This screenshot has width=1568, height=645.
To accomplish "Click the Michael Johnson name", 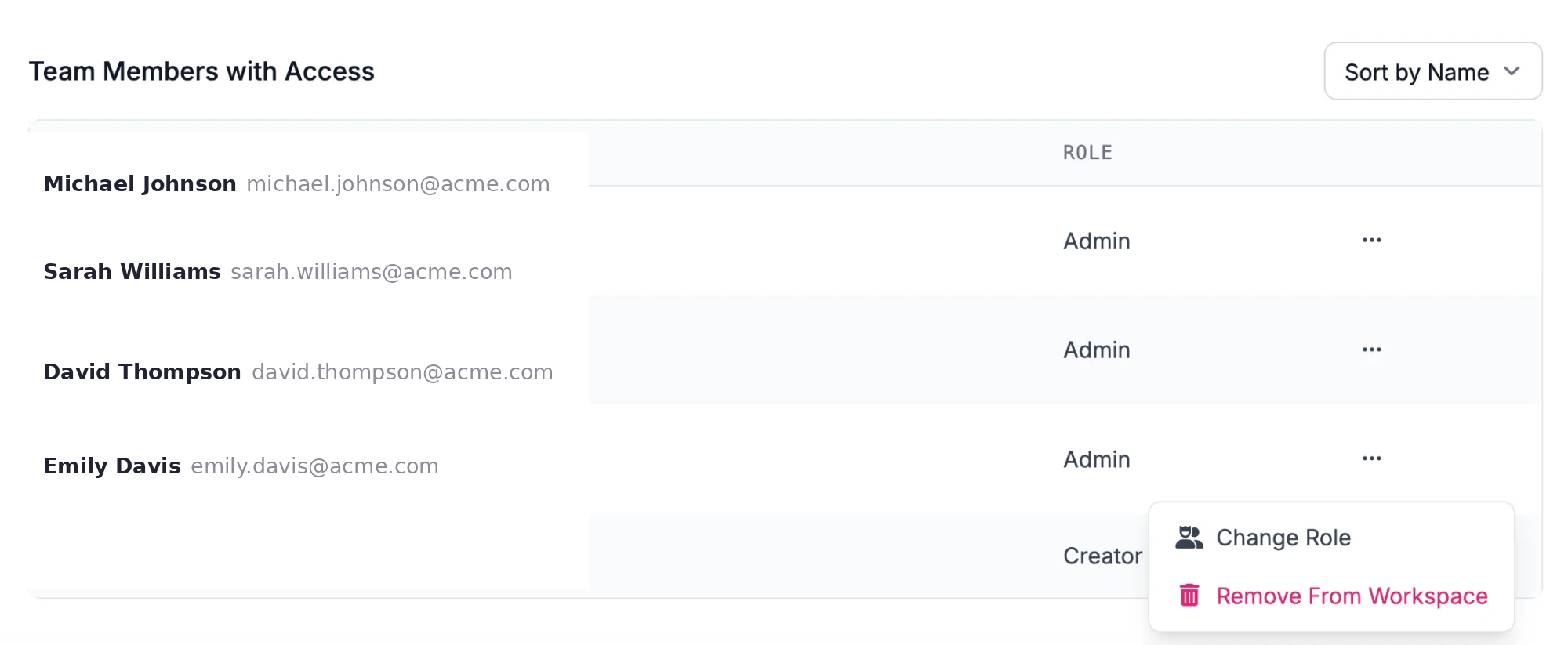I will pos(140,183).
